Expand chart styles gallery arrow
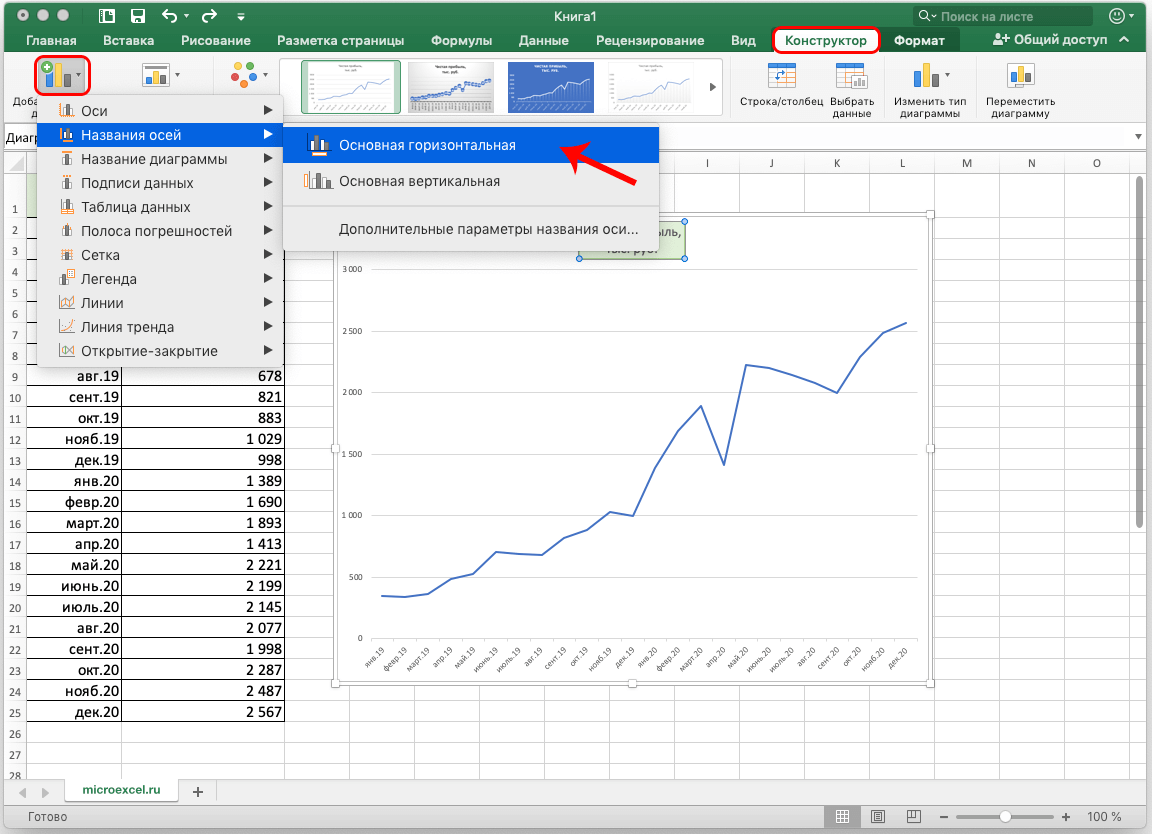Viewport: 1152px width, 834px height. pos(712,87)
